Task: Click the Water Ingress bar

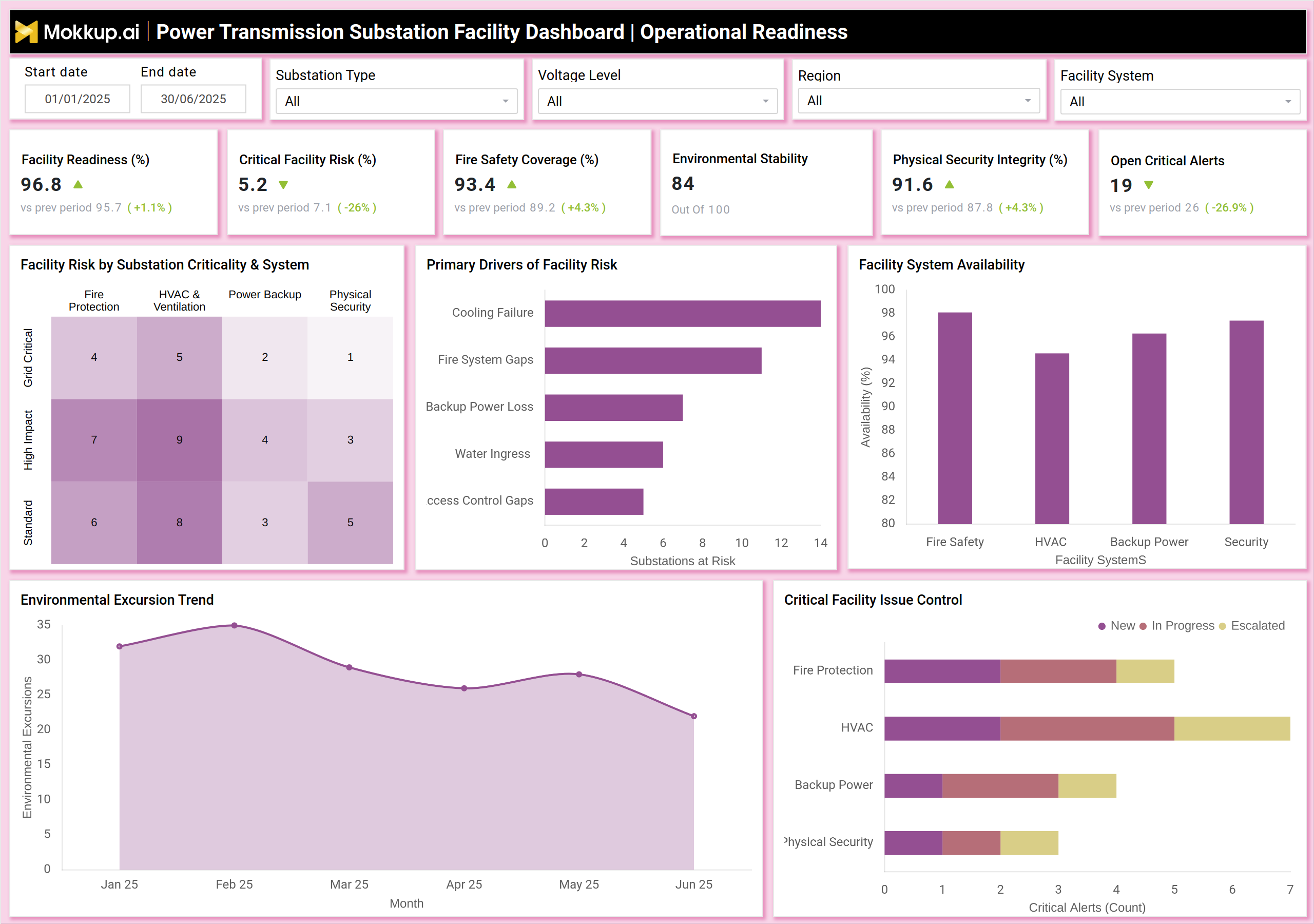Action: click(x=604, y=455)
